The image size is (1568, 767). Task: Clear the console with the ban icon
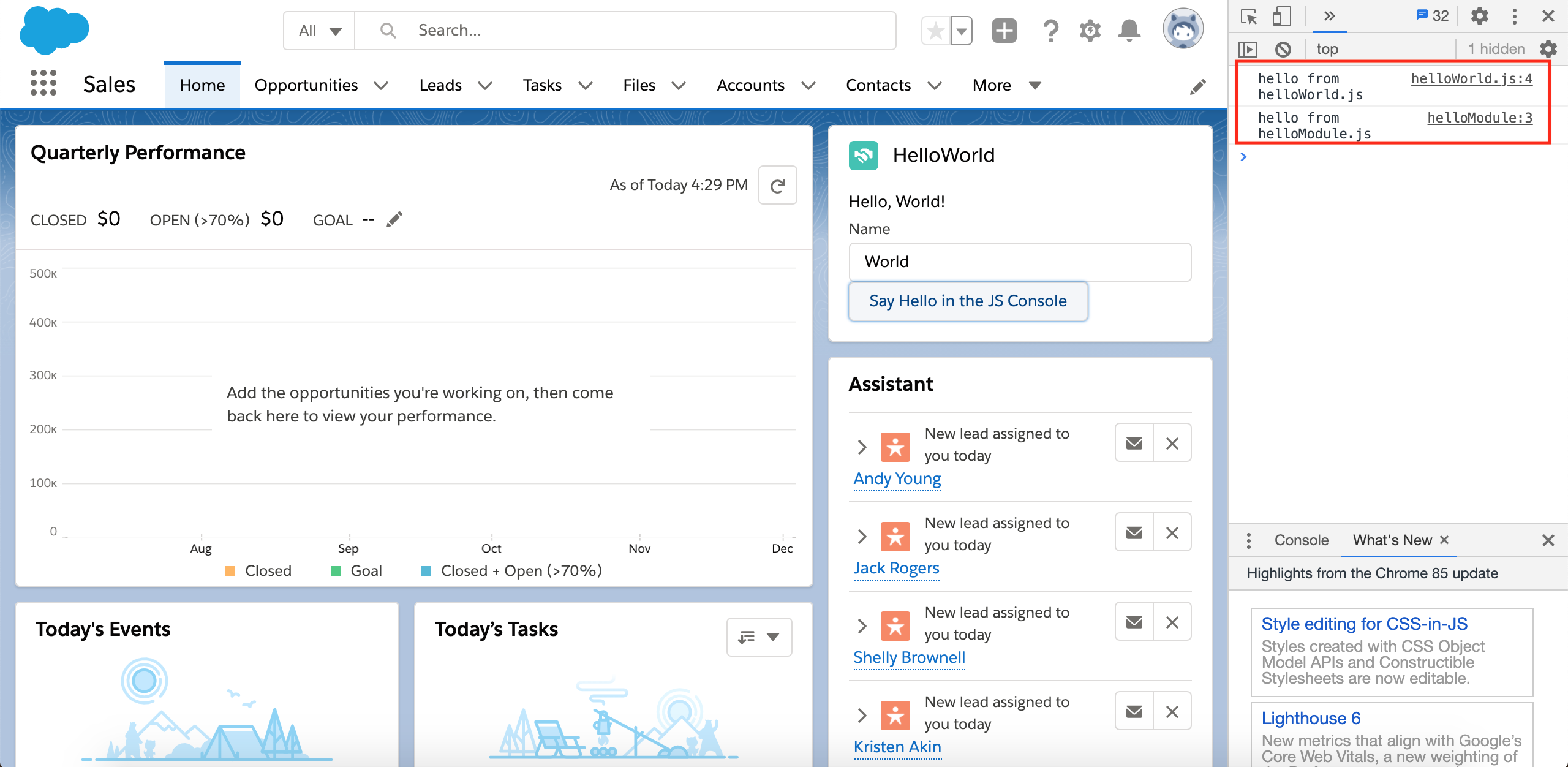(x=1284, y=49)
